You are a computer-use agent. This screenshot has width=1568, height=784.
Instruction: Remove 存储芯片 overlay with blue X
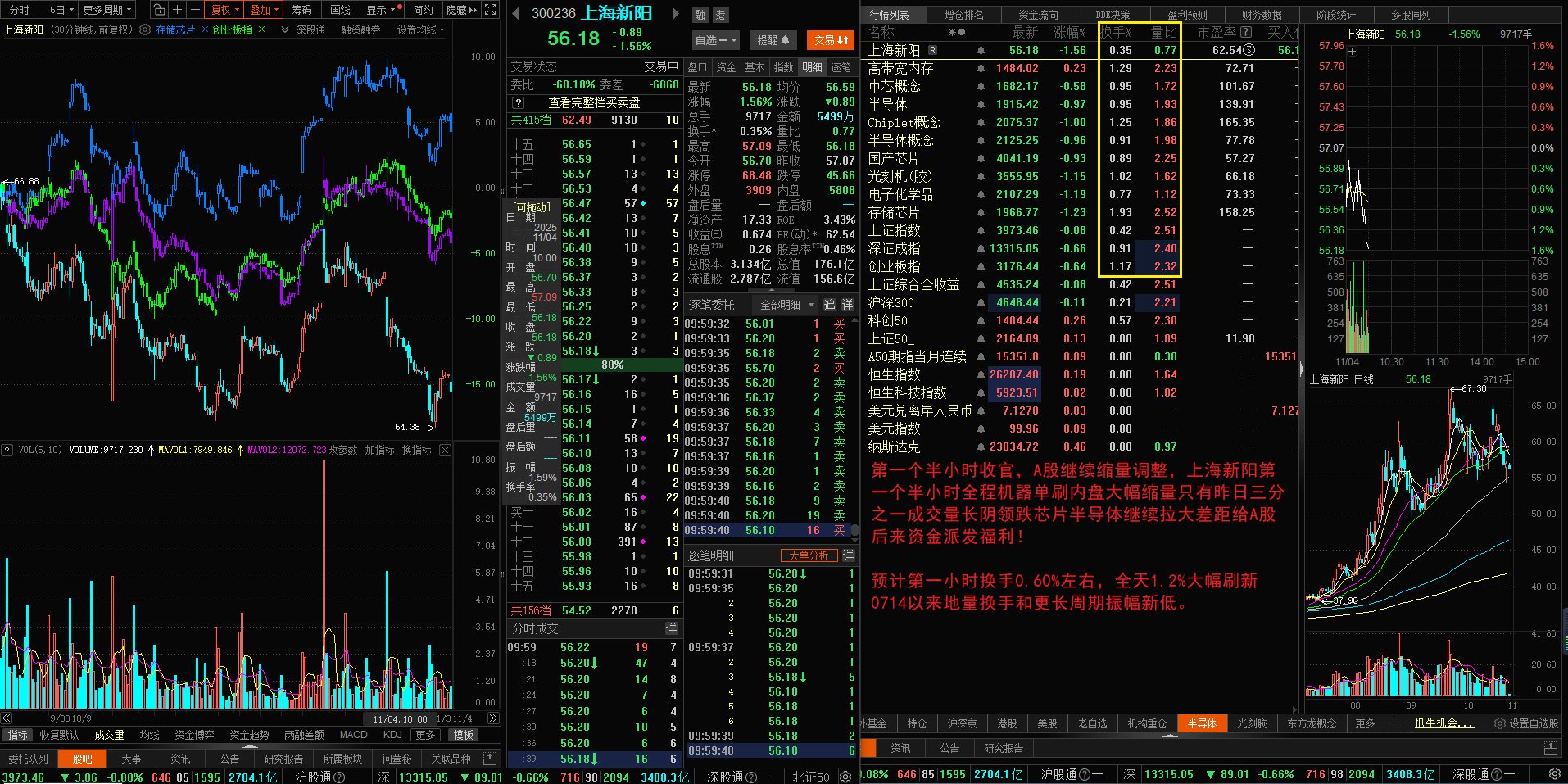(205, 29)
